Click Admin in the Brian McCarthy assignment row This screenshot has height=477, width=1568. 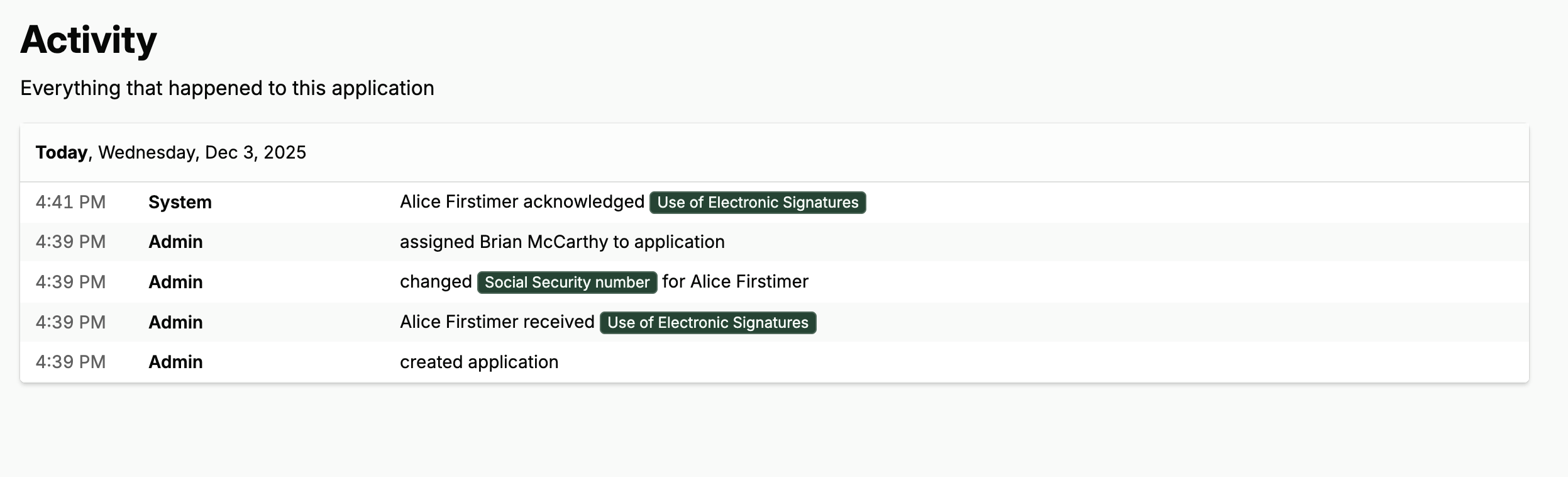[x=175, y=242]
